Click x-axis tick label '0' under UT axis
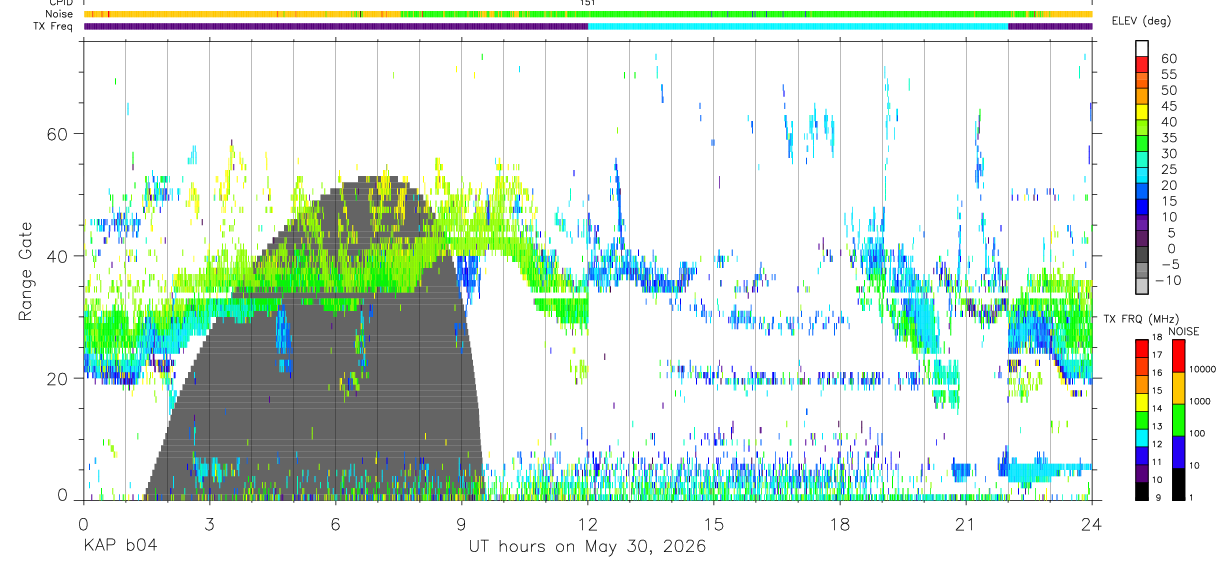Viewport: 1228px width, 567px height. pyautogui.click(x=83, y=525)
